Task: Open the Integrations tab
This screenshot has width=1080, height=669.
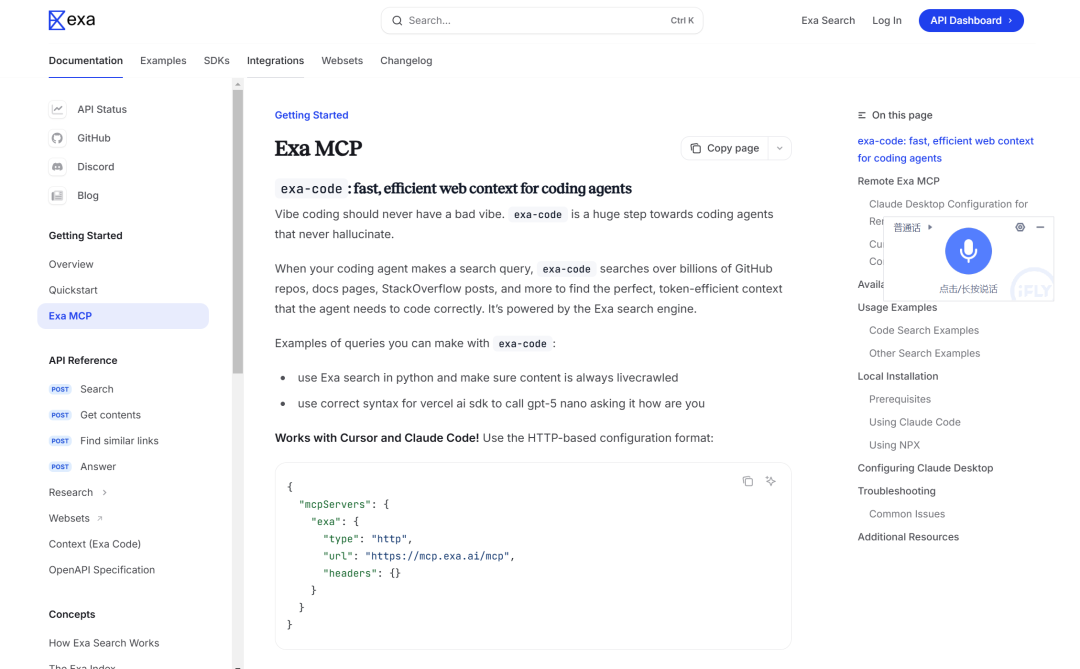Action: pos(276,61)
